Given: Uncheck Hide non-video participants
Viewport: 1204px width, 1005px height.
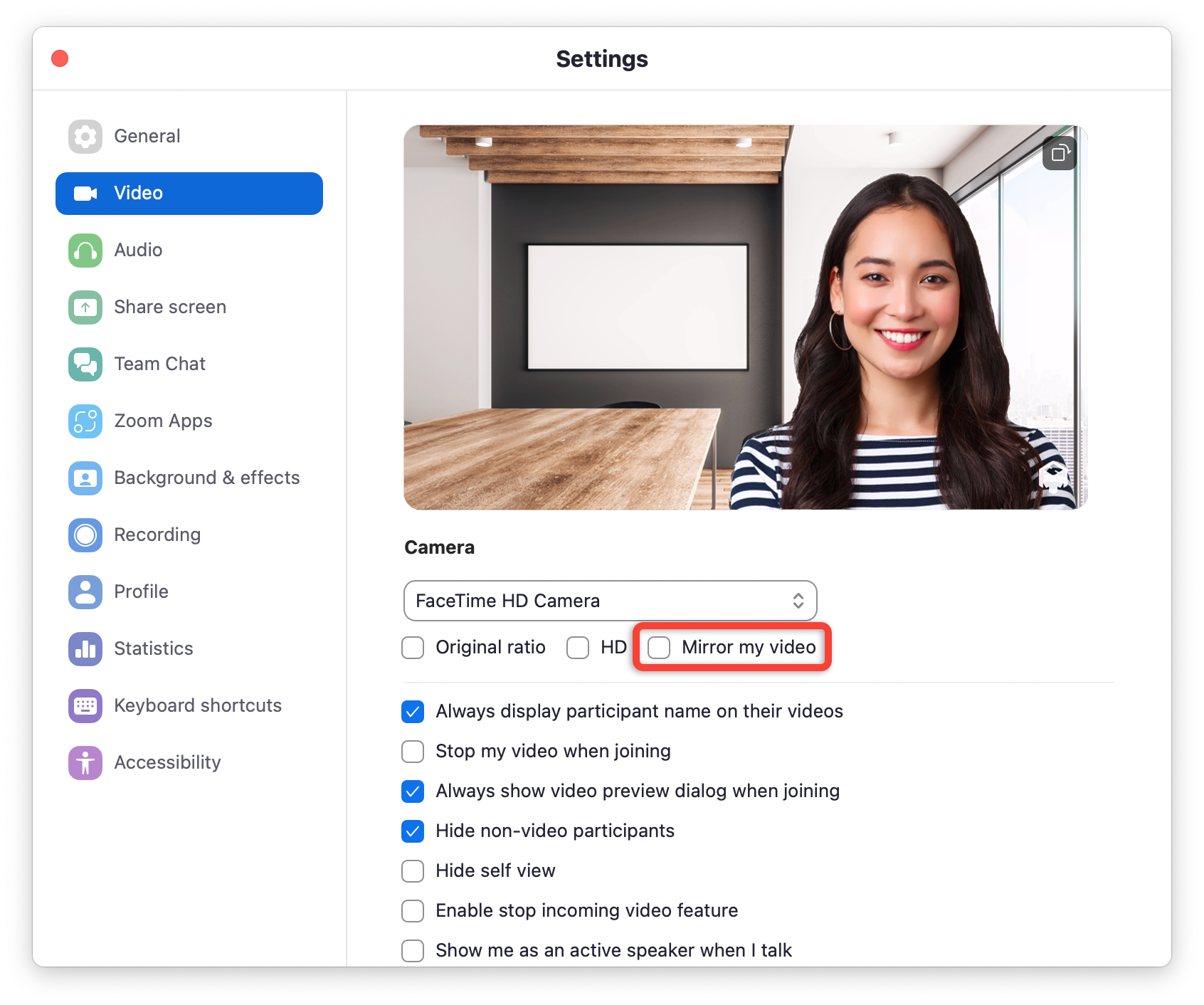Looking at the screenshot, I should [413, 831].
